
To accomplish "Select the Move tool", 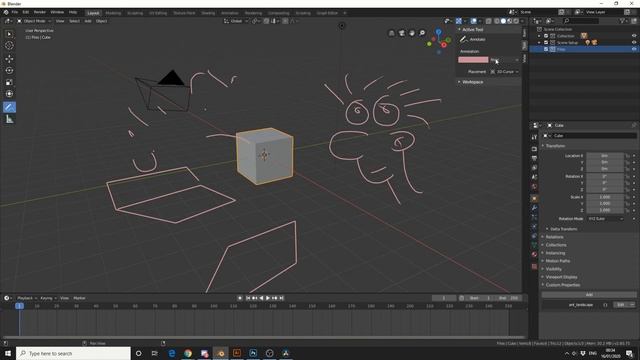I will tap(9, 59).
